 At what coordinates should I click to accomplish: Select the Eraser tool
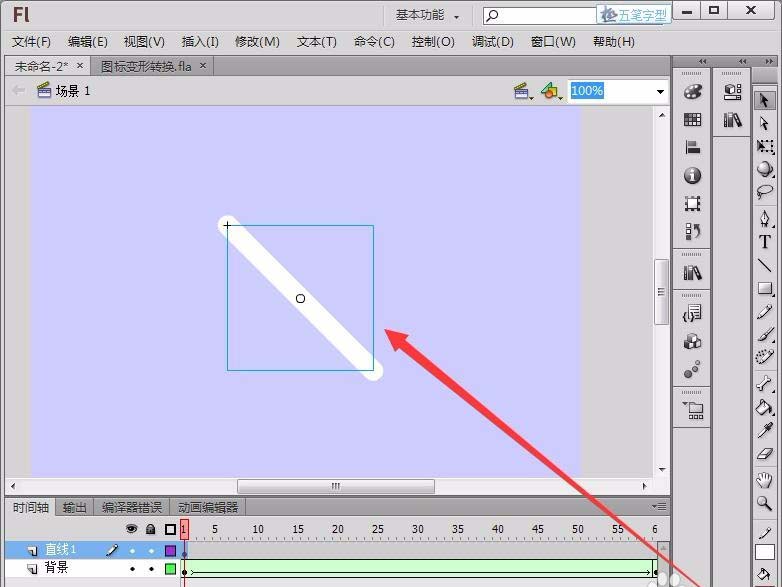pyautogui.click(x=764, y=453)
